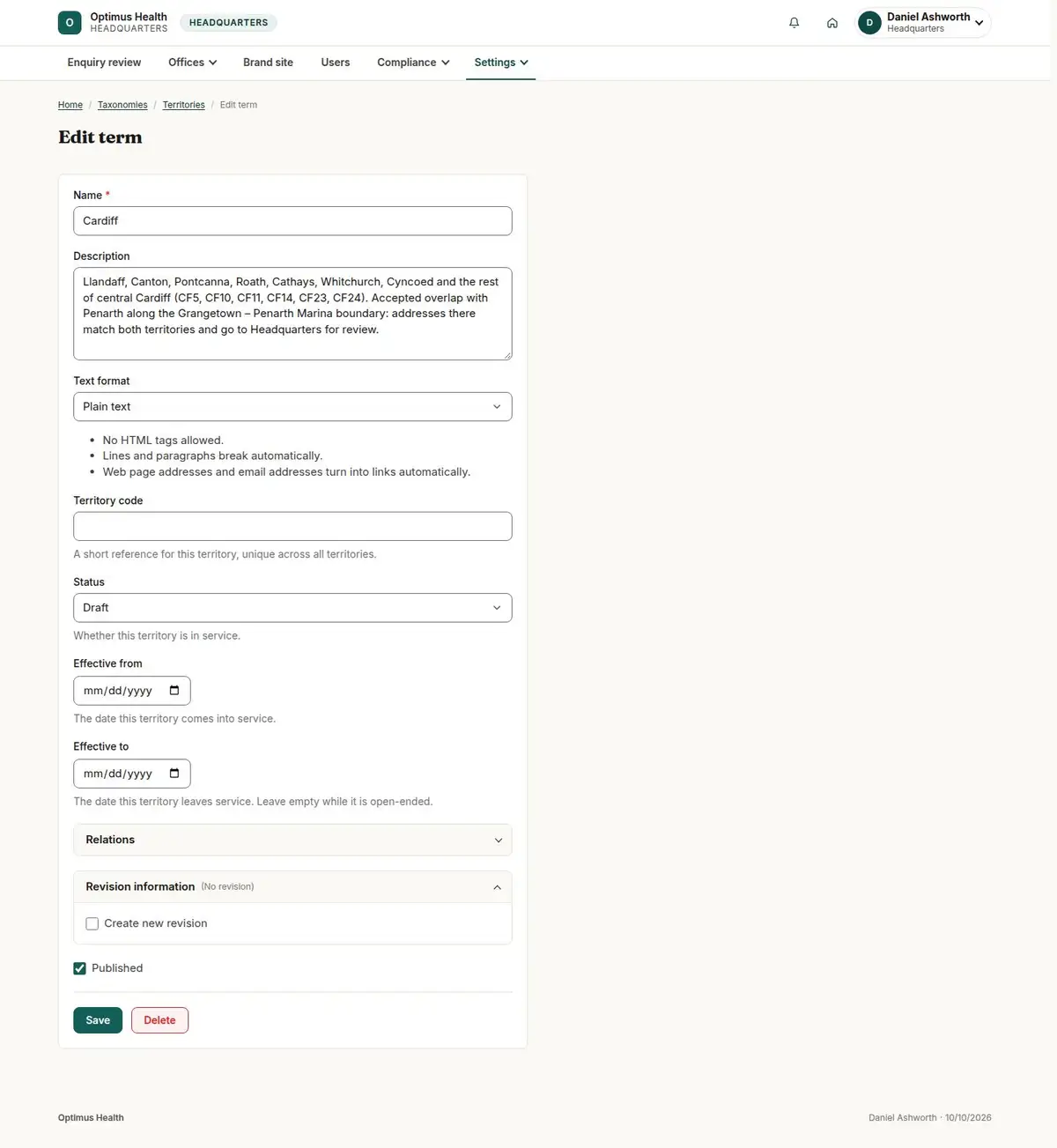Click the Optimus Health logo badge
The width and height of the screenshot is (1057, 1148).
coord(70,23)
